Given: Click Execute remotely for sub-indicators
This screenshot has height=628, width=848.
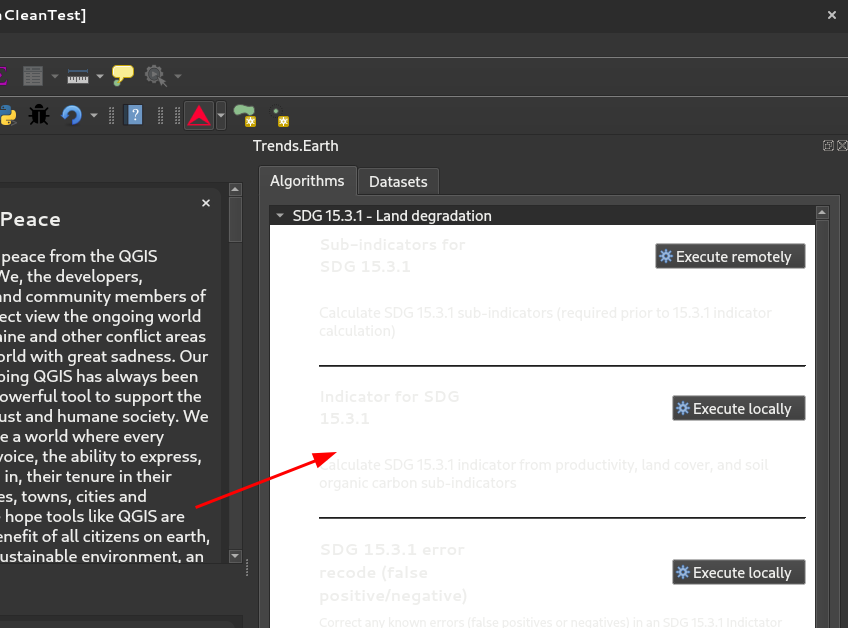Looking at the screenshot, I should pos(730,256).
